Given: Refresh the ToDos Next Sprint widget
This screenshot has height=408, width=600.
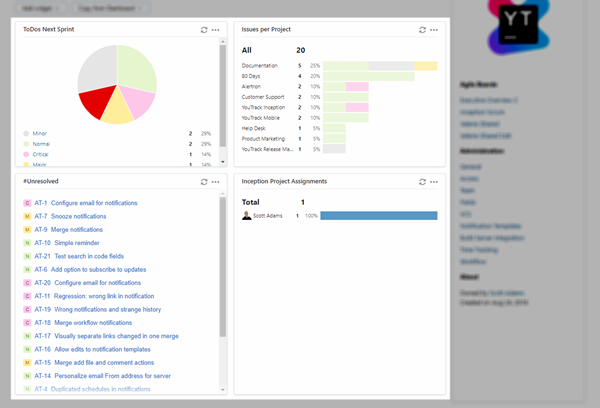Looking at the screenshot, I should (204, 30).
